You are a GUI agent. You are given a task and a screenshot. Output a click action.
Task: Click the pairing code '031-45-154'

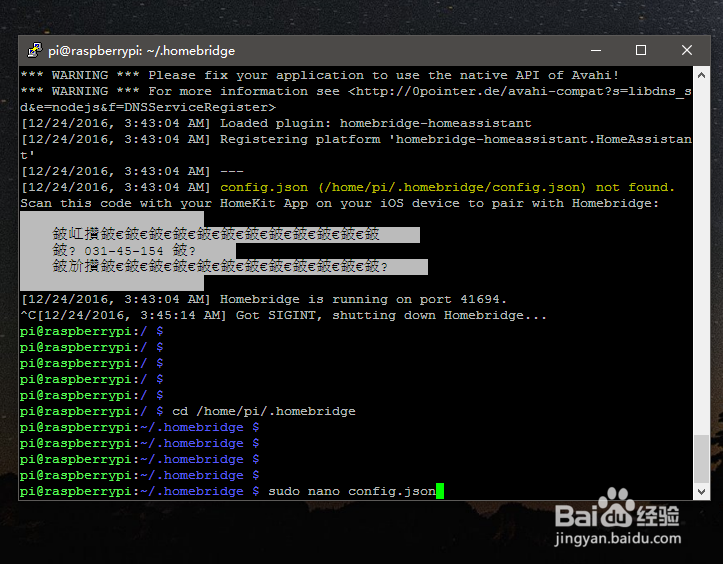[x=124, y=251]
